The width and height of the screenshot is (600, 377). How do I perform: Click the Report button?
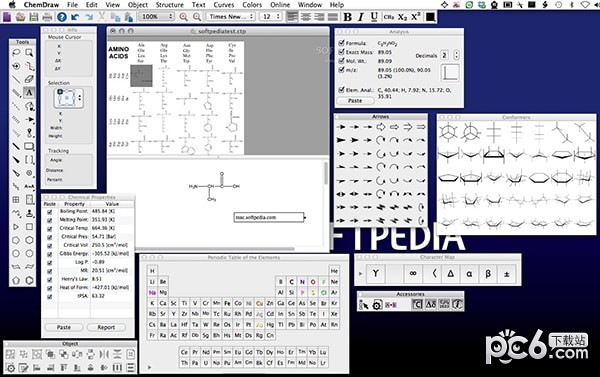[x=106, y=328]
